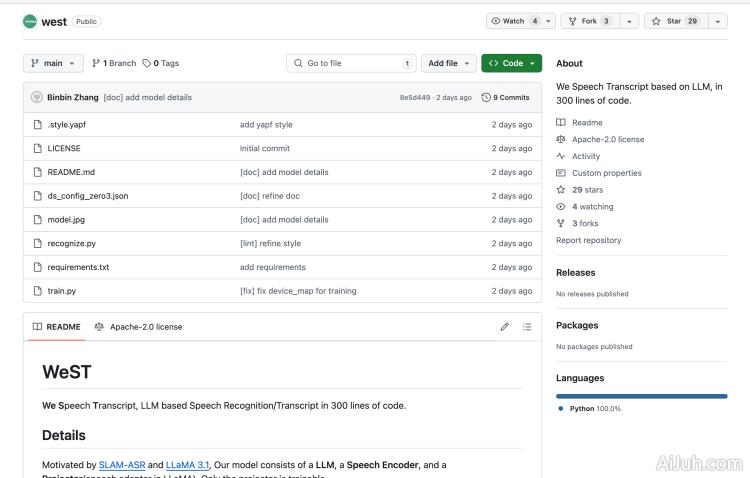Click the pencil edit README icon
750x478 pixels.
pyautogui.click(x=504, y=327)
